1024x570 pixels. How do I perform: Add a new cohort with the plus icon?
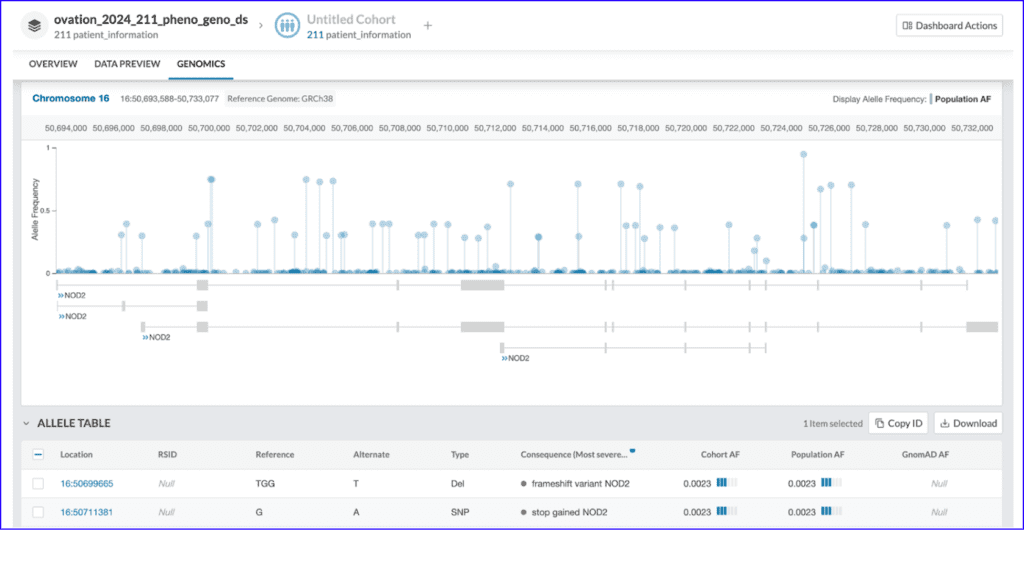(x=428, y=25)
